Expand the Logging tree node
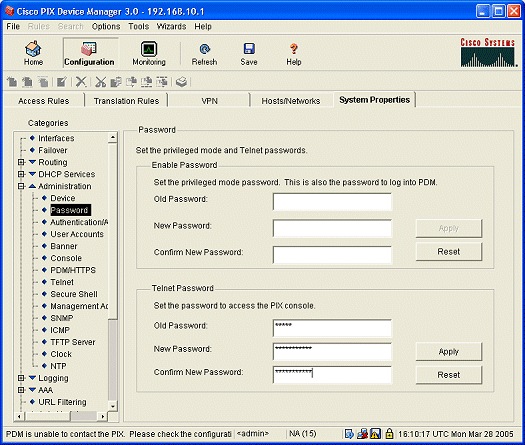Image resolution: width=525 pixels, height=445 pixels. pos(21,378)
